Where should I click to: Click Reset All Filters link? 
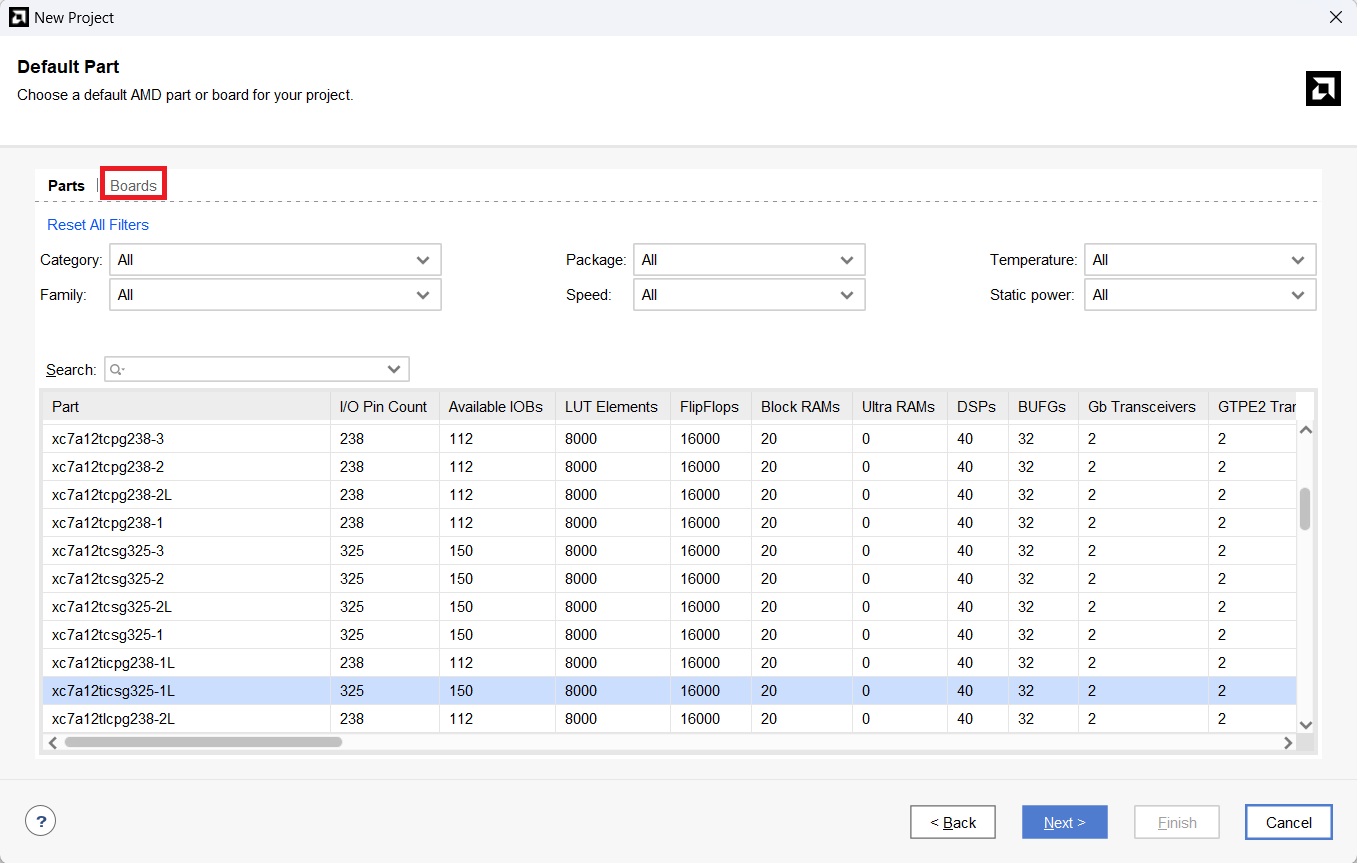click(98, 225)
